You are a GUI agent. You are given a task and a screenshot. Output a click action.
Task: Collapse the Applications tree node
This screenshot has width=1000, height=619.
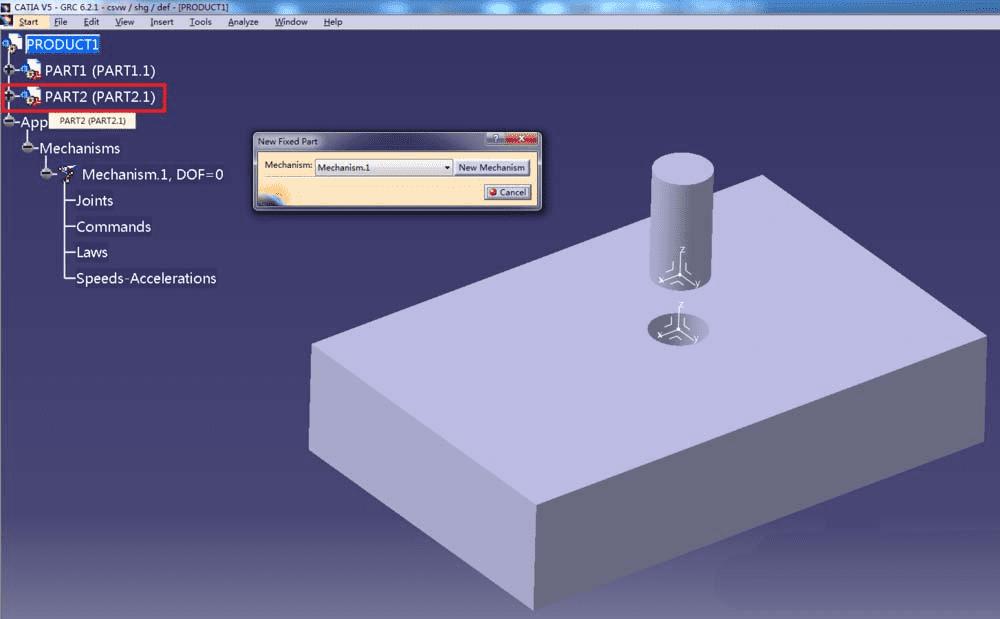(x=9, y=122)
